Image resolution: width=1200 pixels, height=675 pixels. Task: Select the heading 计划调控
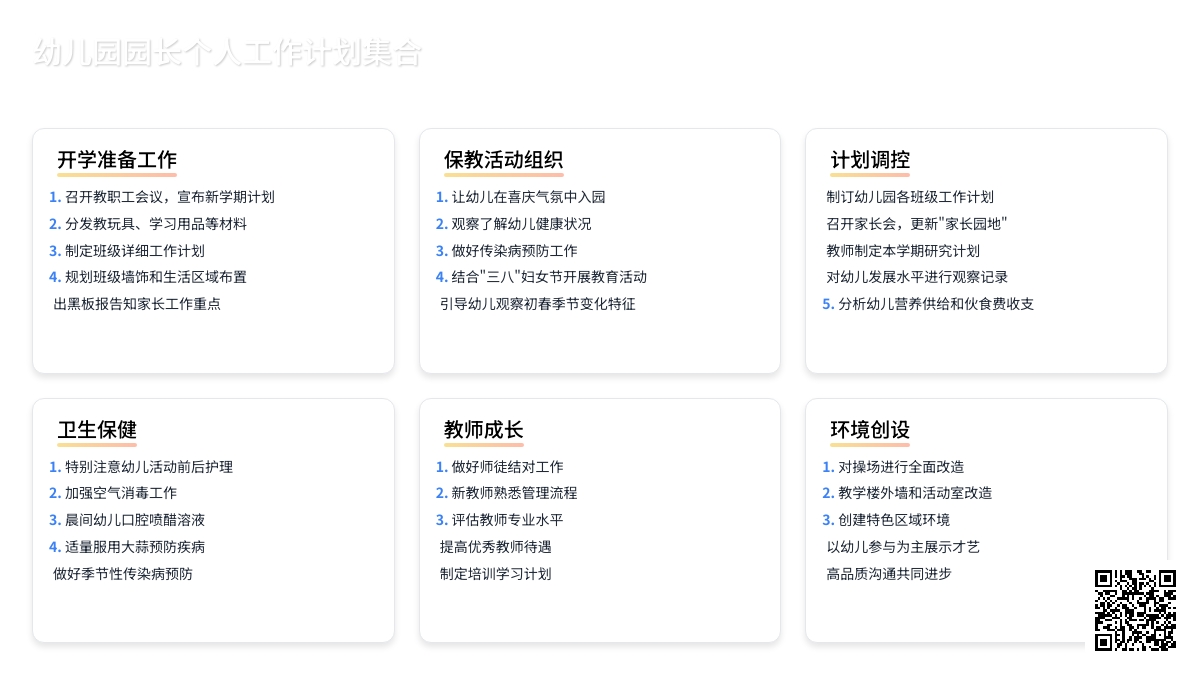pos(870,160)
